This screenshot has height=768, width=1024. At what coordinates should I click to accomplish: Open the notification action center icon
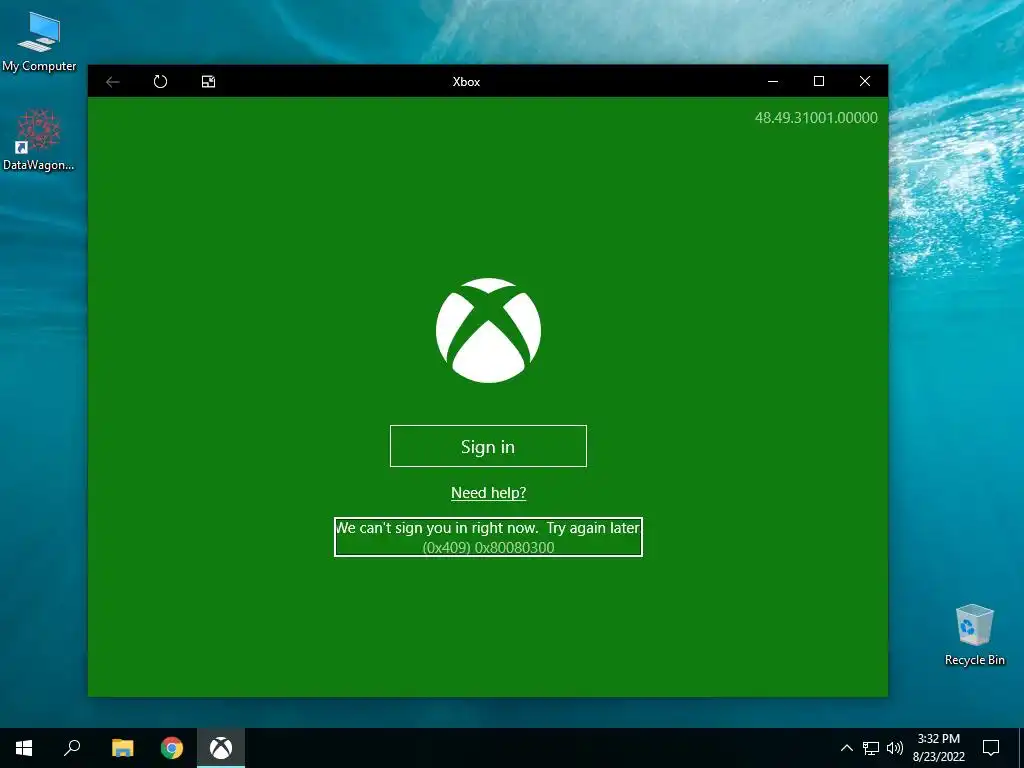point(991,748)
